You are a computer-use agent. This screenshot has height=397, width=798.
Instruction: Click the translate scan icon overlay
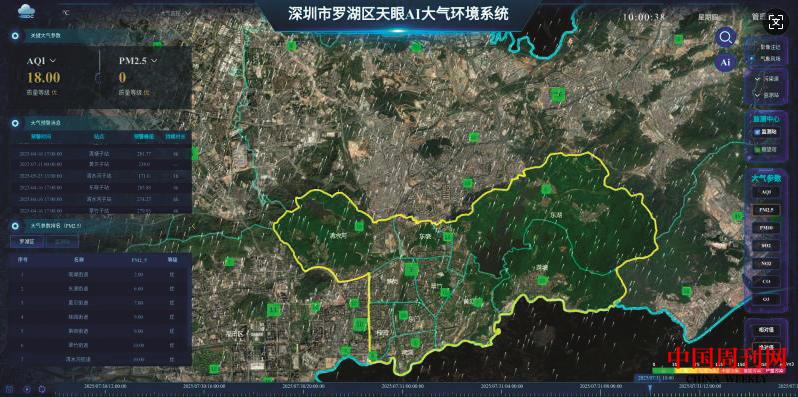point(776,22)
